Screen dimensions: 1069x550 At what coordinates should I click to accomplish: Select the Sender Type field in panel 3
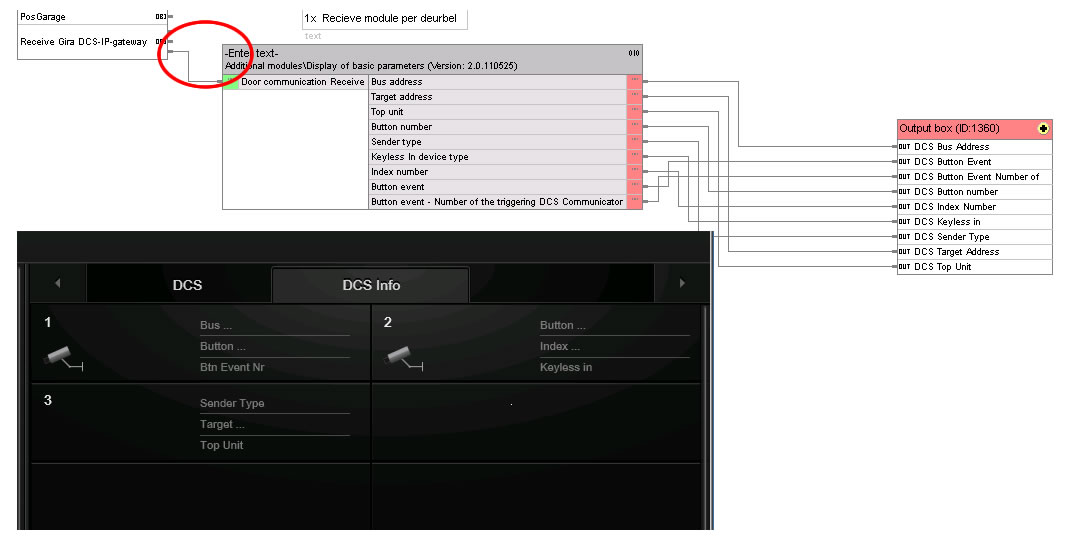[x=232, y=403]
